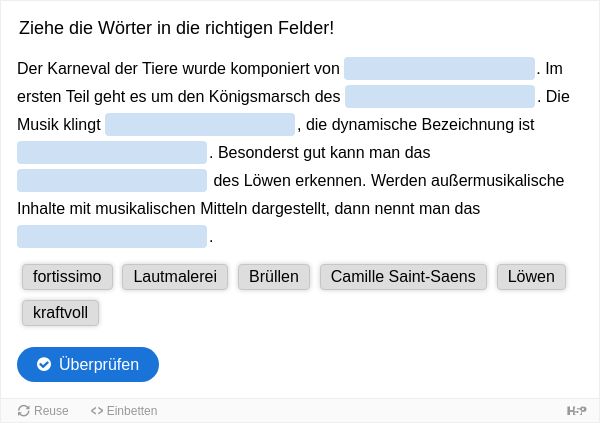Screen dimensions: 600x423
Task: Choose the Camille Saint-Saens word tile
Action: click(x=403, y=277)
